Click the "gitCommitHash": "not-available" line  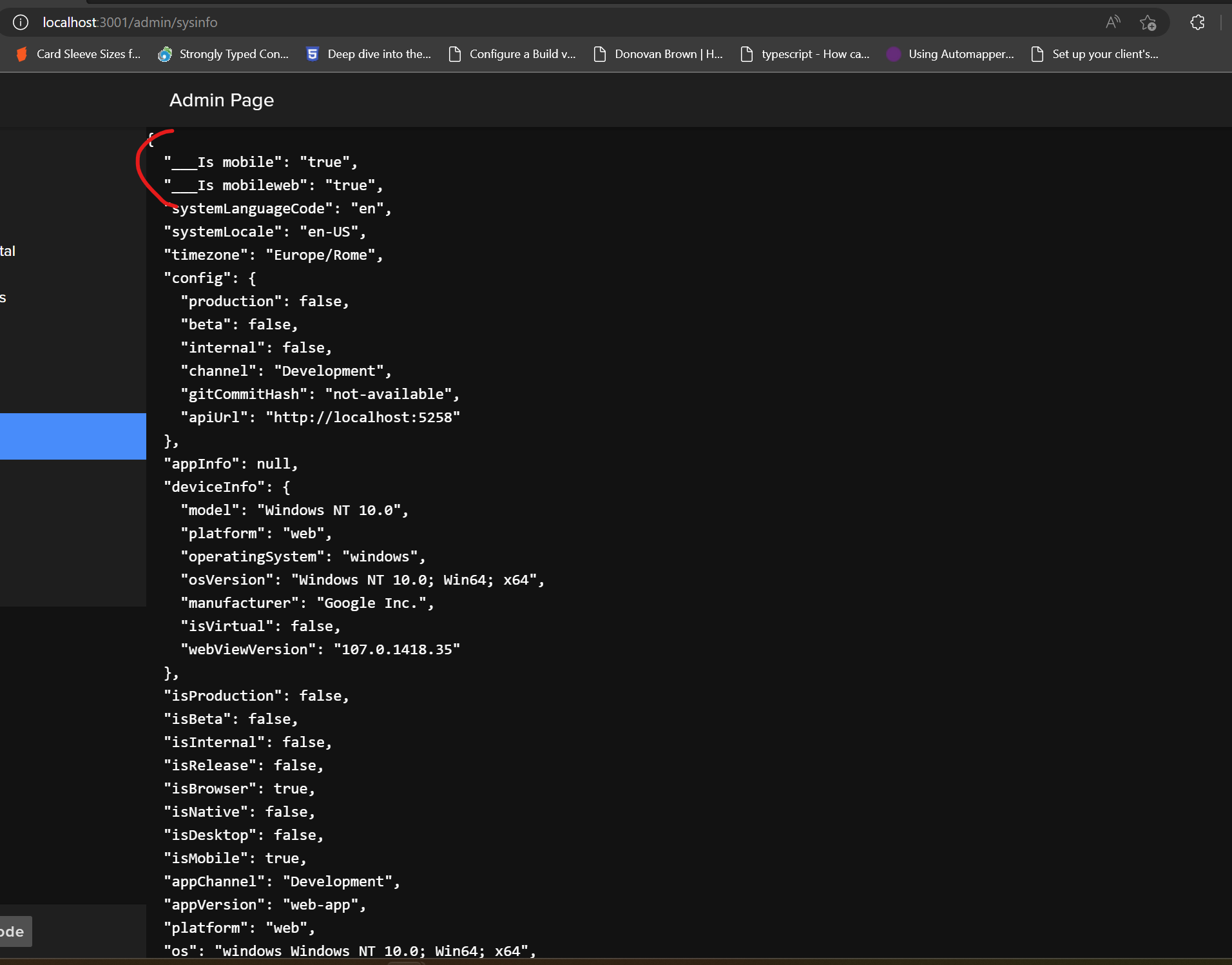[x=320, y=395]
